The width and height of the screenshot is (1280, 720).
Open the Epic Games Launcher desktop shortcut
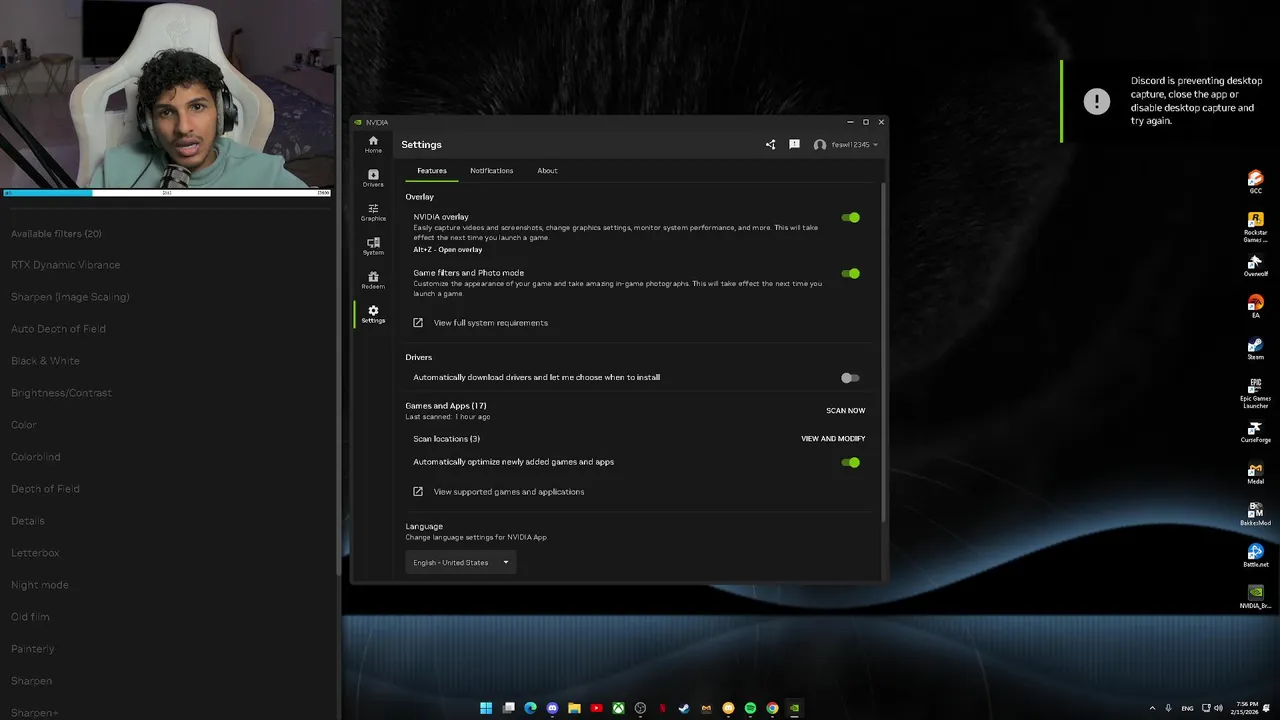pyautogui.click(x=1255, y=393)
